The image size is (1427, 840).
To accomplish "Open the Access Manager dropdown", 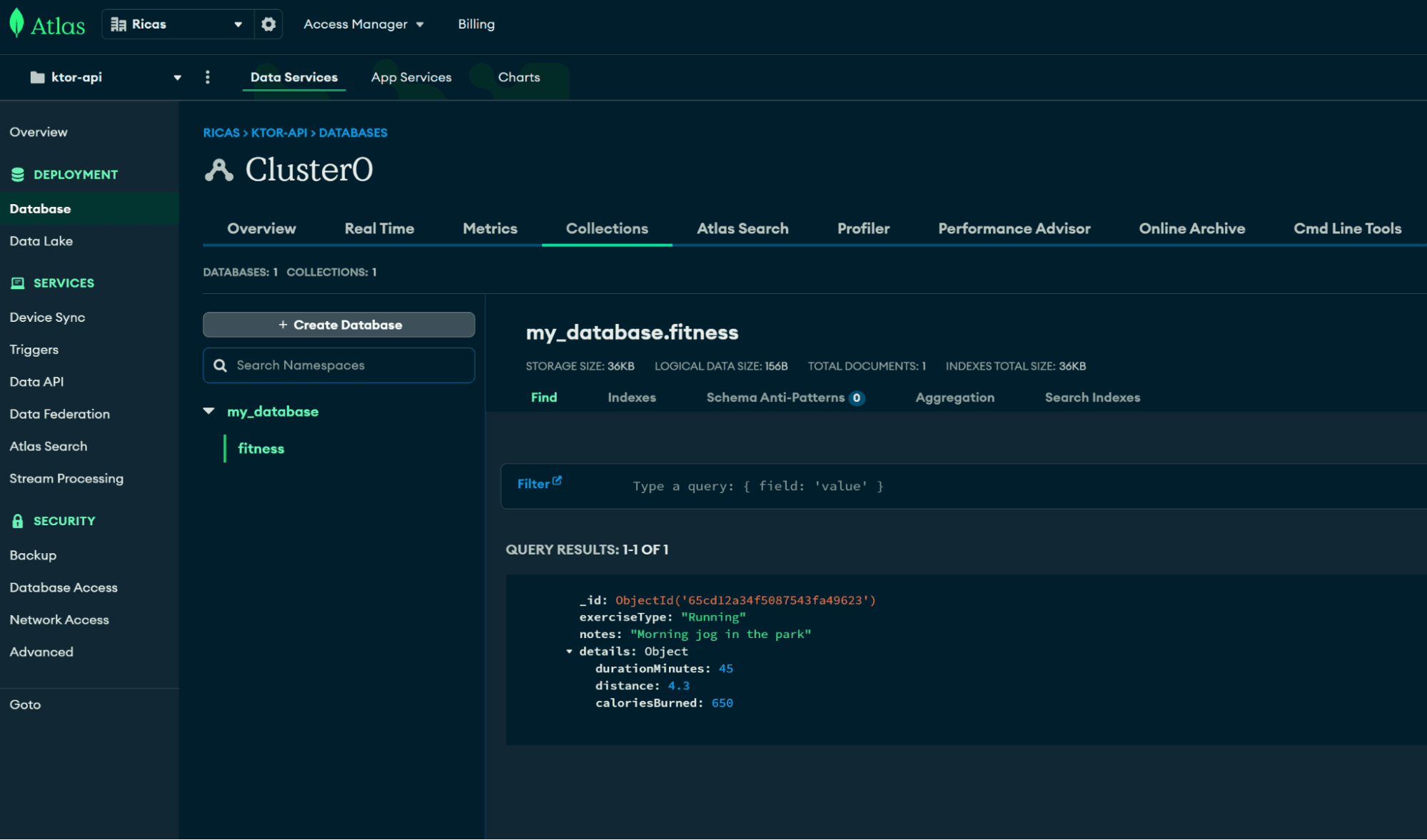I will (x=363, y=24).
